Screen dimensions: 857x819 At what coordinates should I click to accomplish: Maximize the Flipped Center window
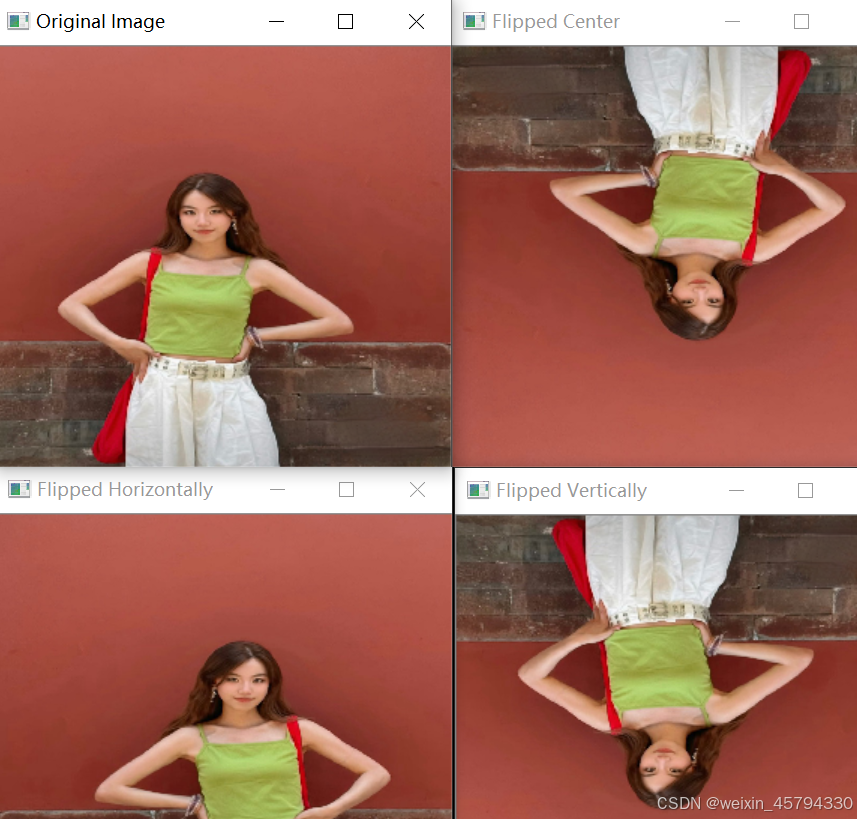[801, 22]
